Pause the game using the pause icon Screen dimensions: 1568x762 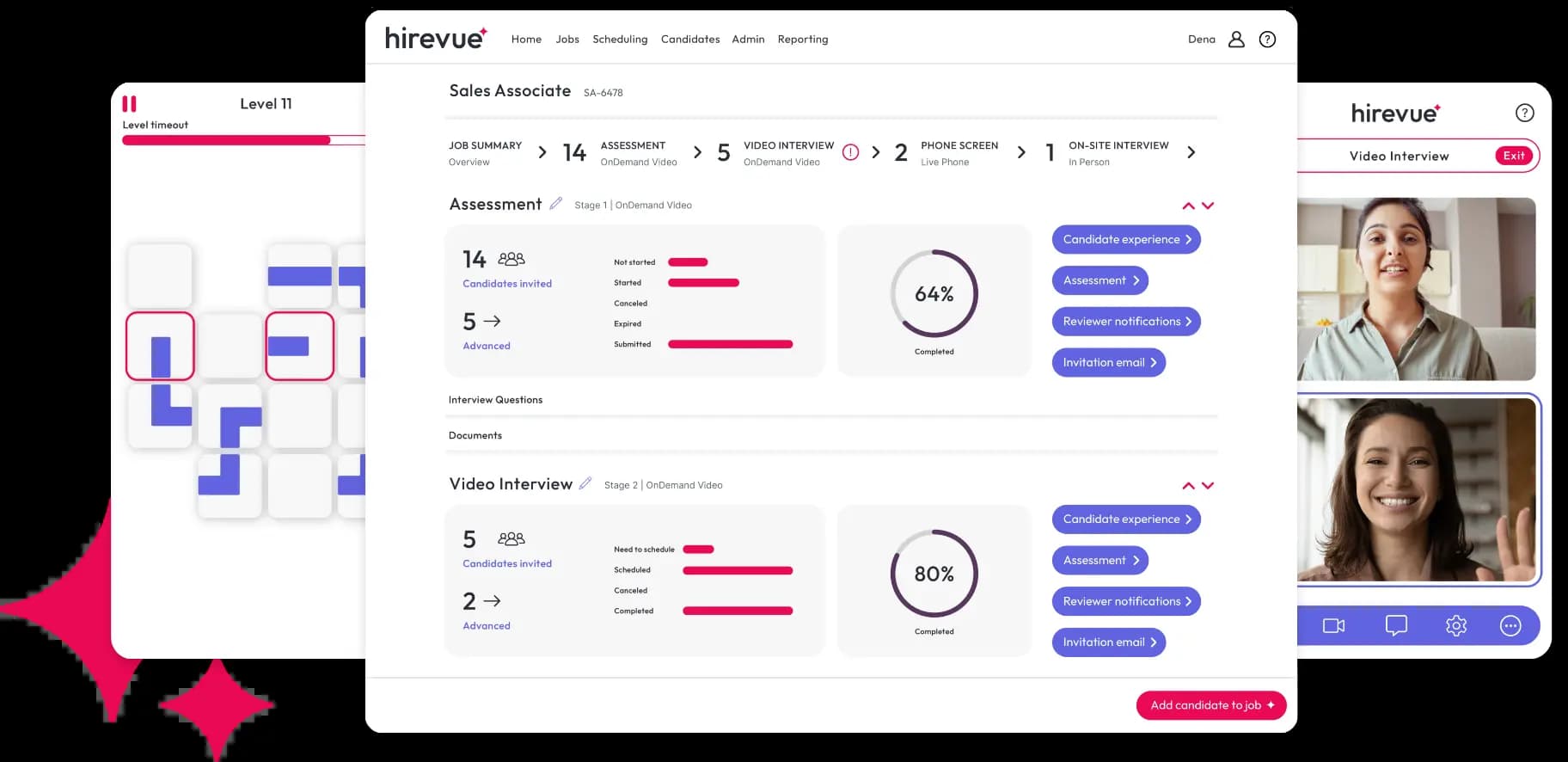point(129,104)
